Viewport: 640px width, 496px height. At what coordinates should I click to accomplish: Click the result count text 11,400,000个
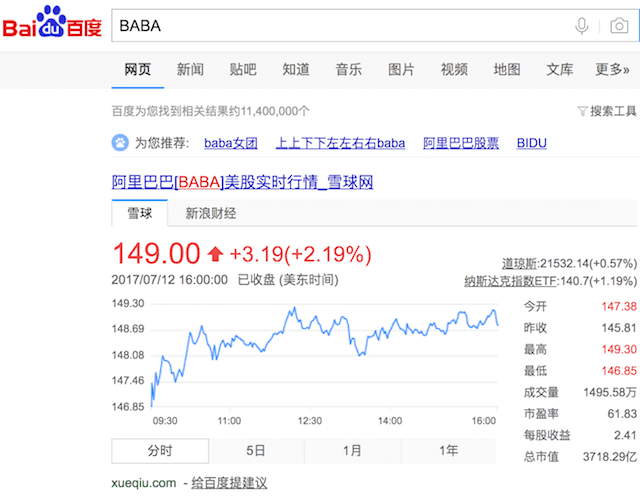coord(275,111)
